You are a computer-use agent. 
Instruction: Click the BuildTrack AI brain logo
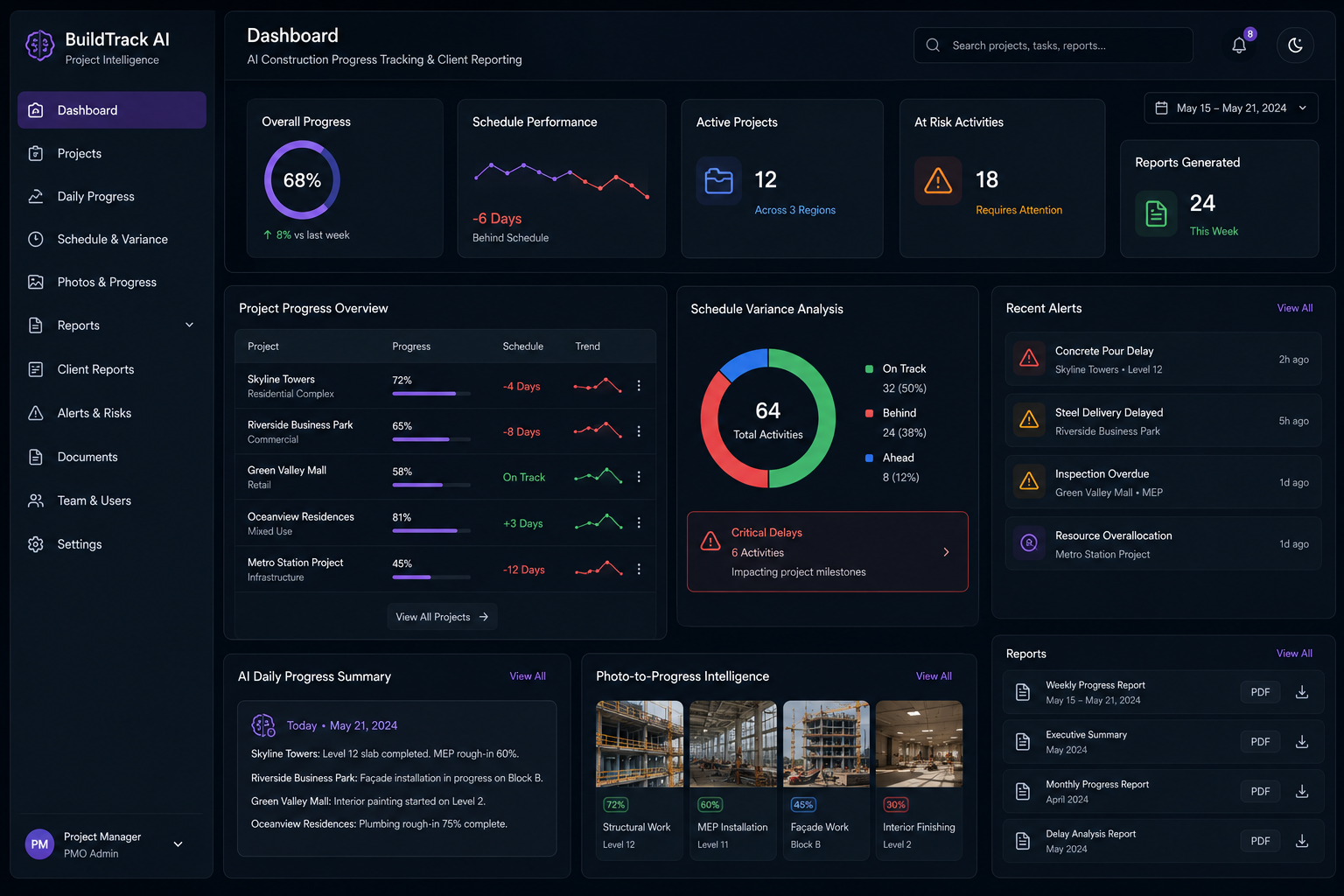coord(39,46)
